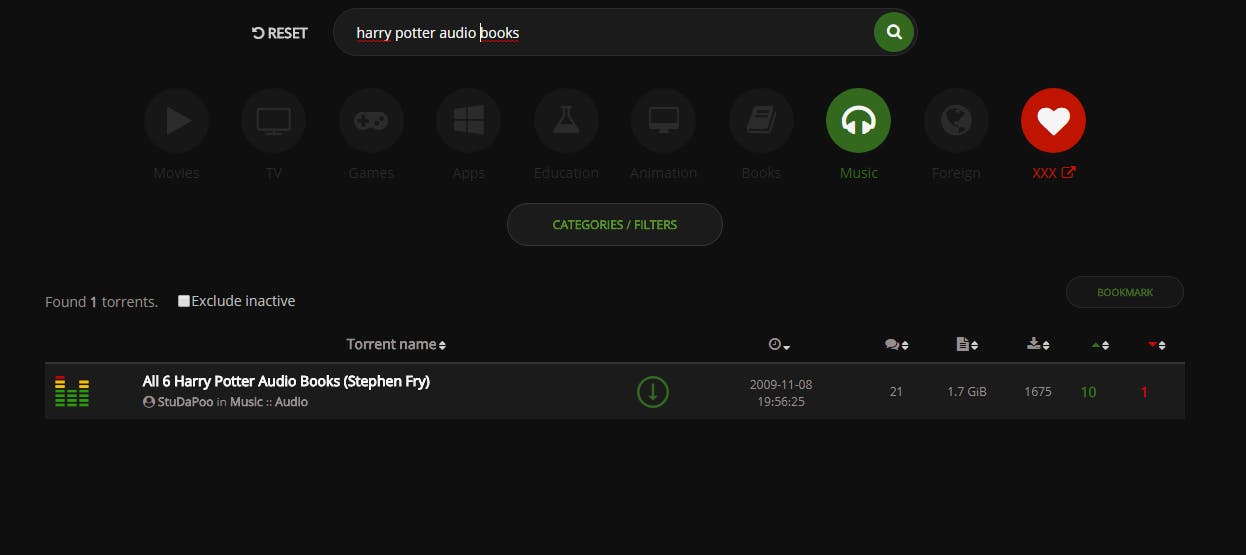This screenshot has height=555, width=1246.
Task: Sort by Torrent name column
Action: (x=396, y=344)
